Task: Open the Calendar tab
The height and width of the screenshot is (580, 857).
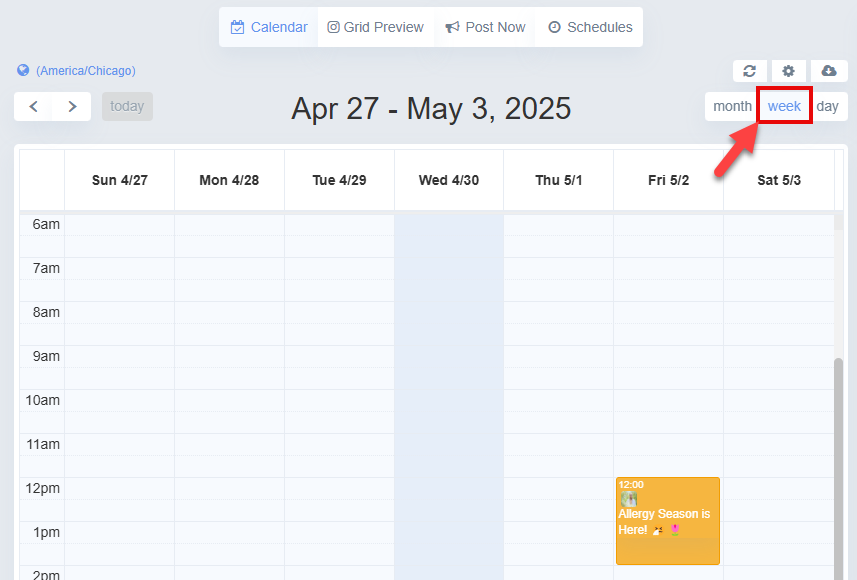Action: (x=268, y=27)
